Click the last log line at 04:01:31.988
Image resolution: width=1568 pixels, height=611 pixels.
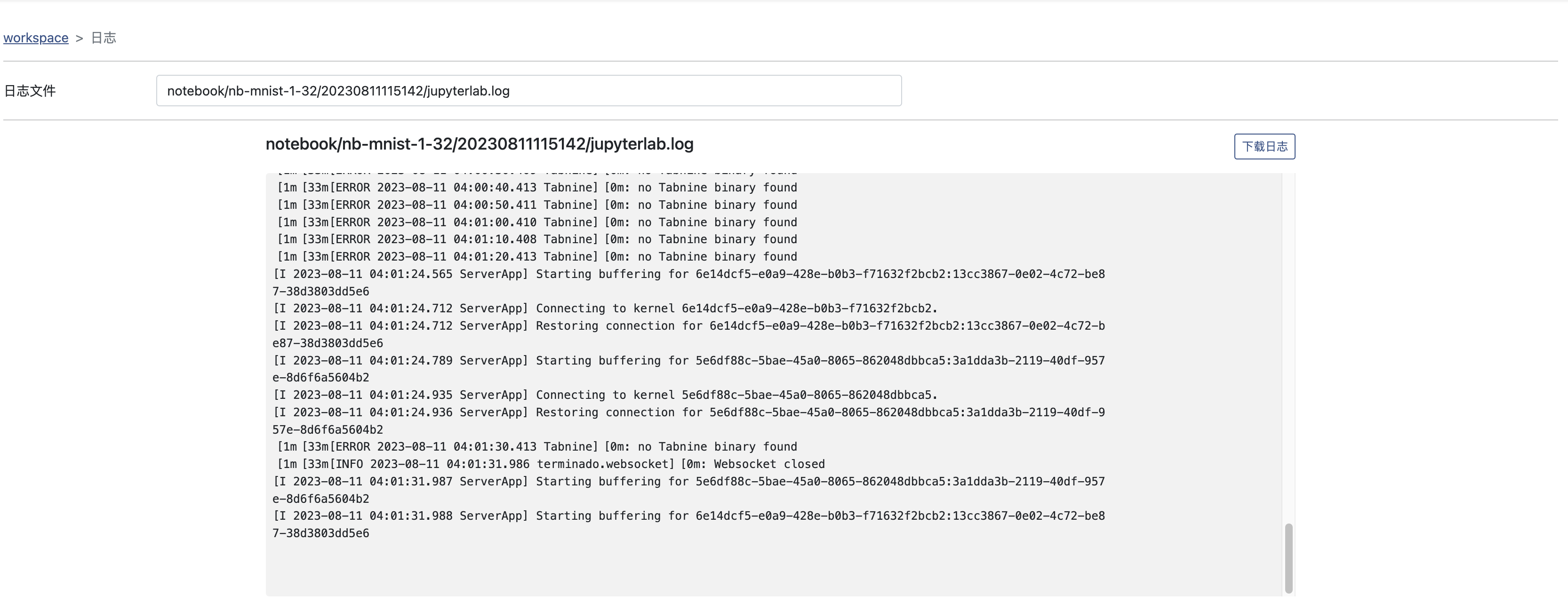point(688,516)
